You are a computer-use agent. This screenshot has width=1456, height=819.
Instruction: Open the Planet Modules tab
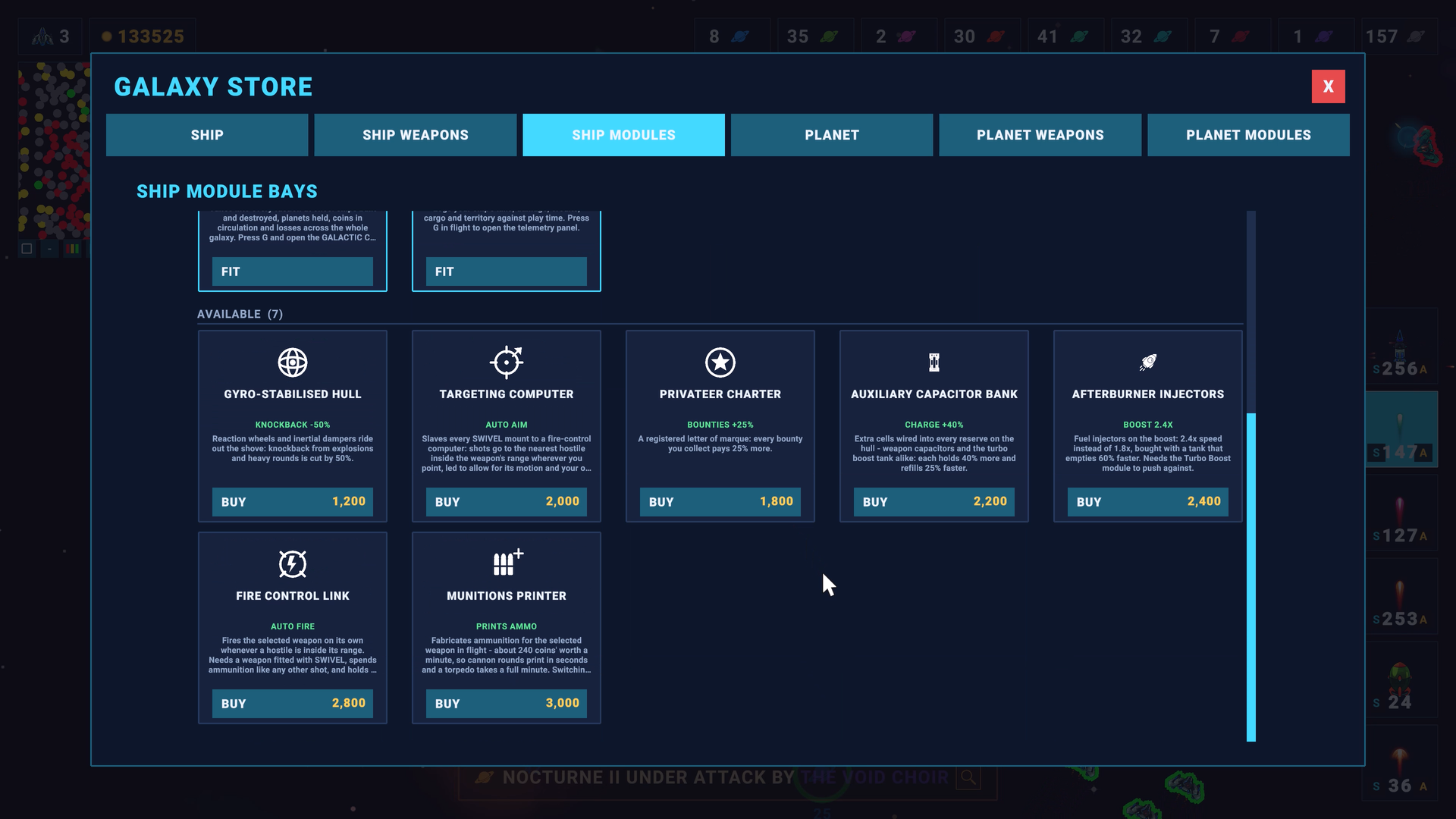tap(1248, 135)
